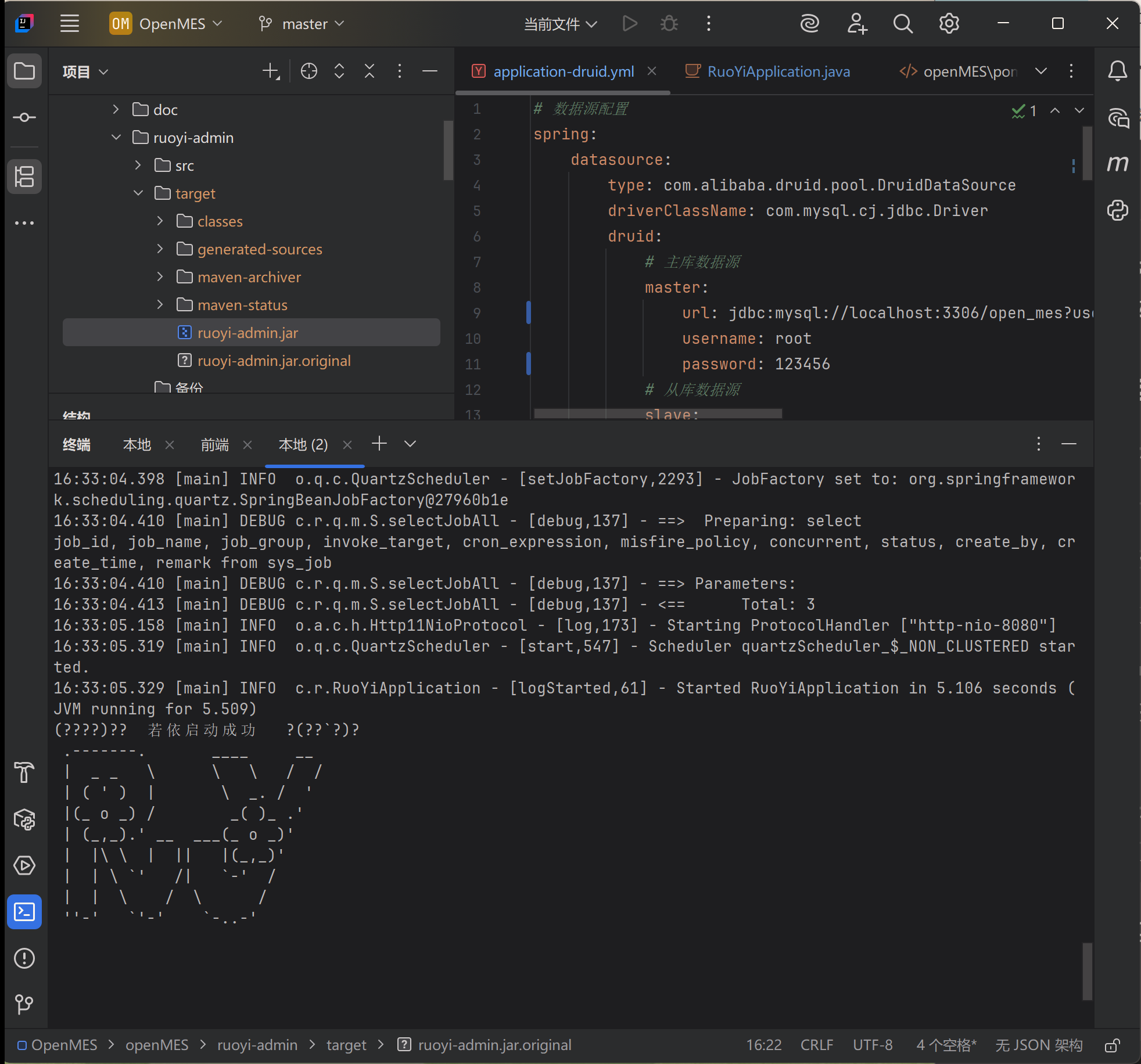Collapse the ruoyi-admin folder
This screenshot has height=1064, width=1141.
(116, 138)
